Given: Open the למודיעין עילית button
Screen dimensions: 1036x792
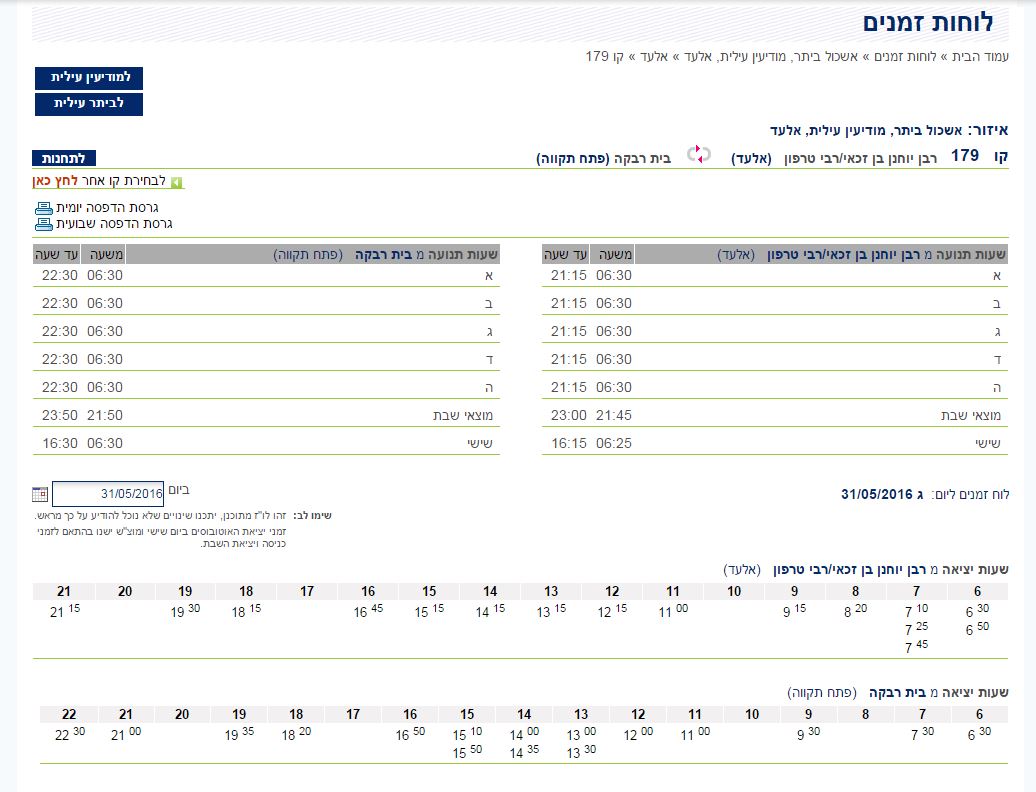Looking at the screenshot, I should pos(89,78).
